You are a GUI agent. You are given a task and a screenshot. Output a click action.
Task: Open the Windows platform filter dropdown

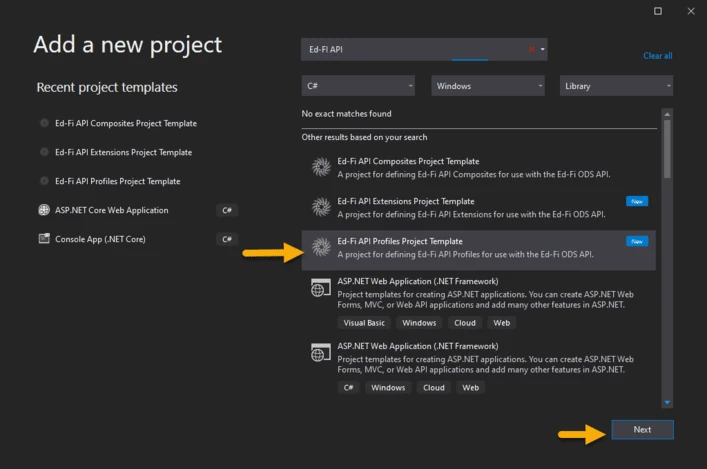point(487,86)
